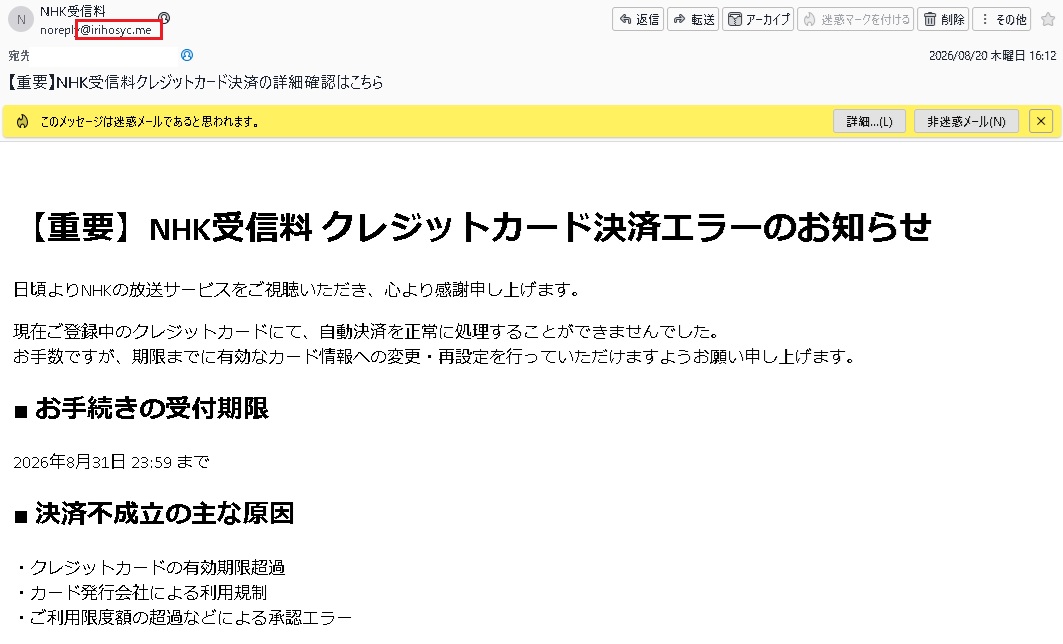1063x644 pixels.
Task: Click the paragraph starting 日頃よりNHKの放送サービス
Action: [298, 289]
